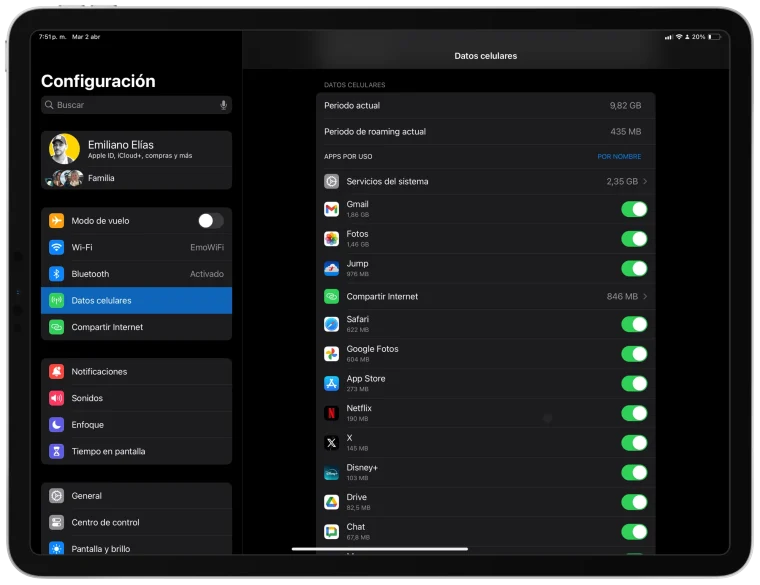Select Datos celulares in sidebar
The height and width of the screenshot is (585, 760).
pos(136,300)
